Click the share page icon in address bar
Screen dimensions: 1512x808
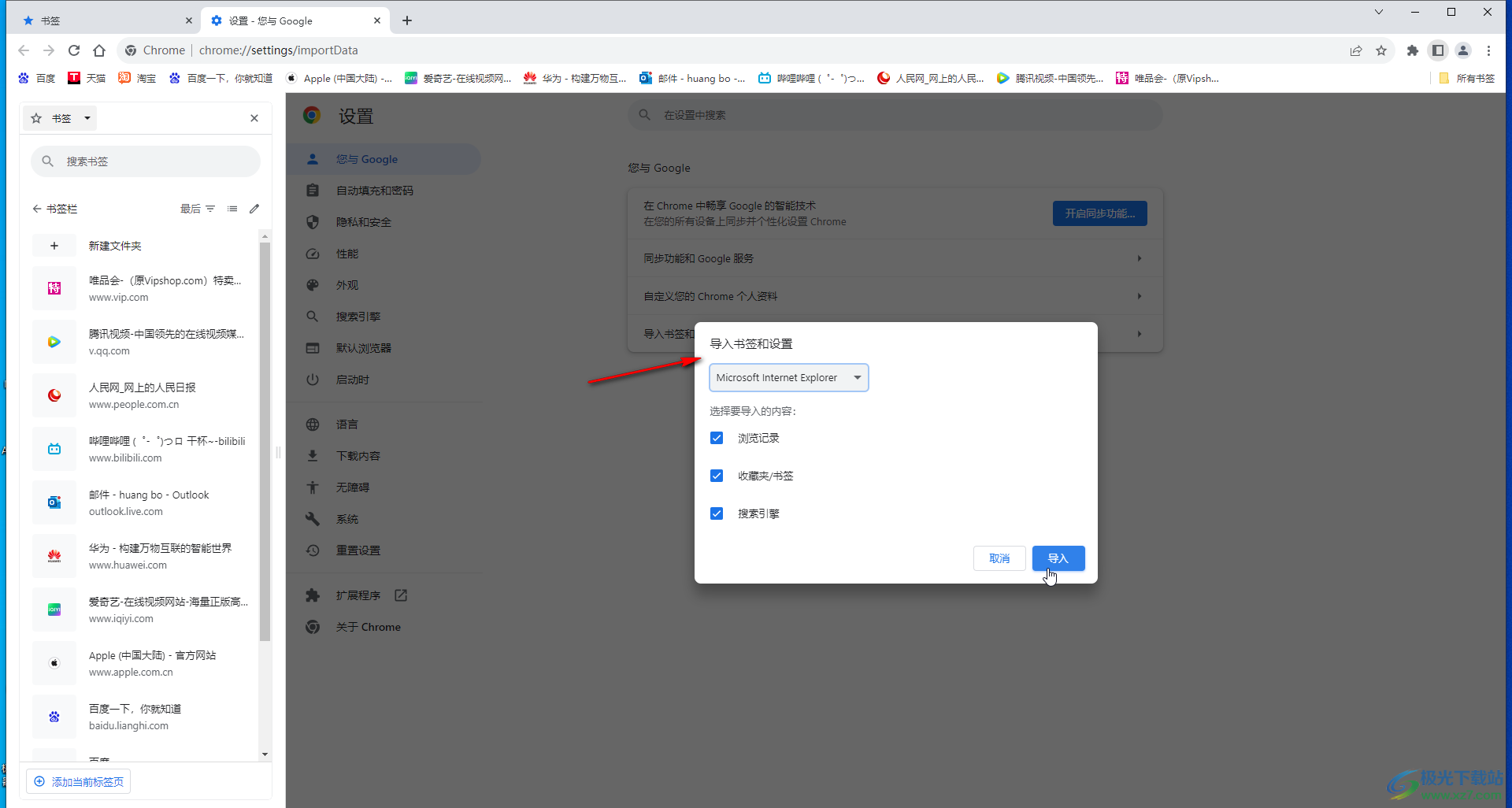tap(1356, 50)
